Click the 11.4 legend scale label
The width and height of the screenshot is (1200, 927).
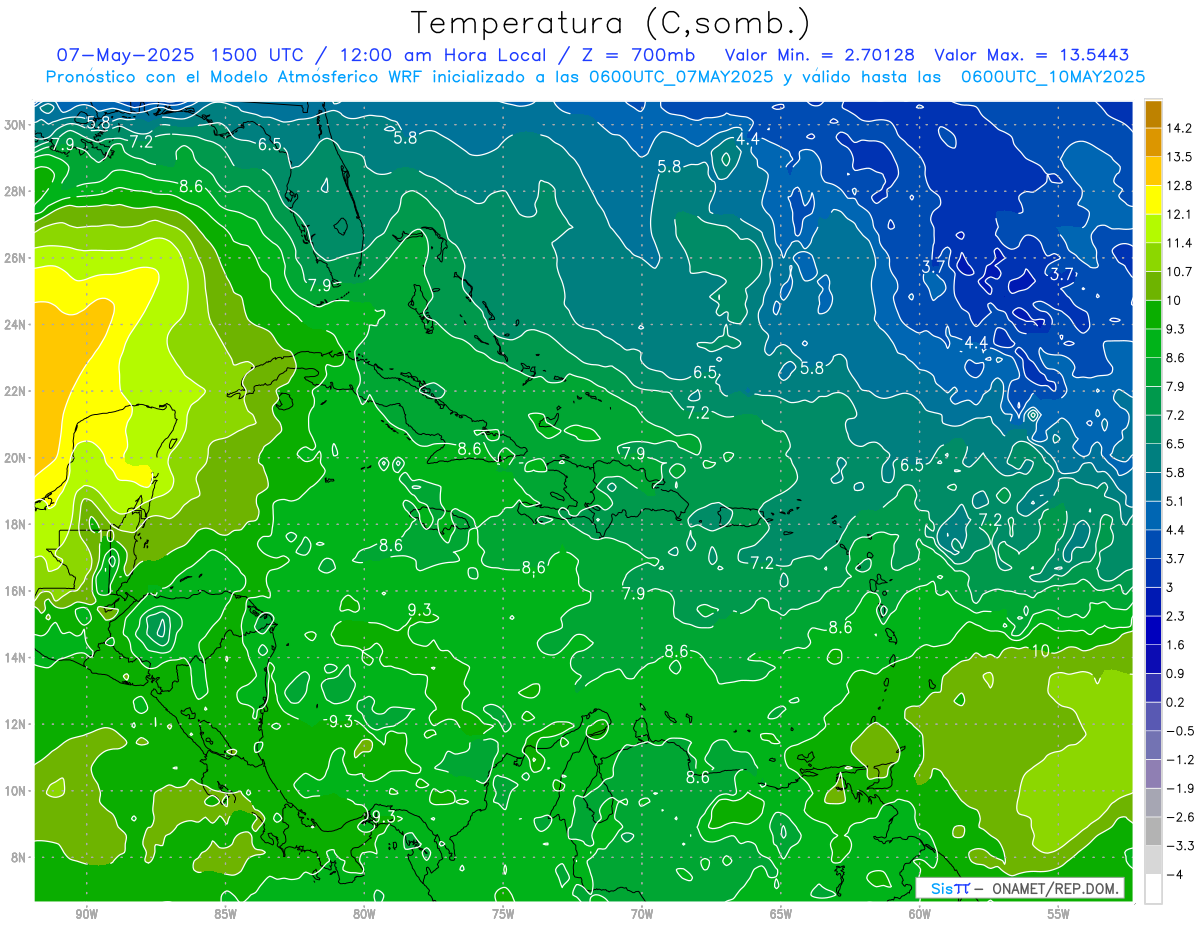[x=1179, y=243]
